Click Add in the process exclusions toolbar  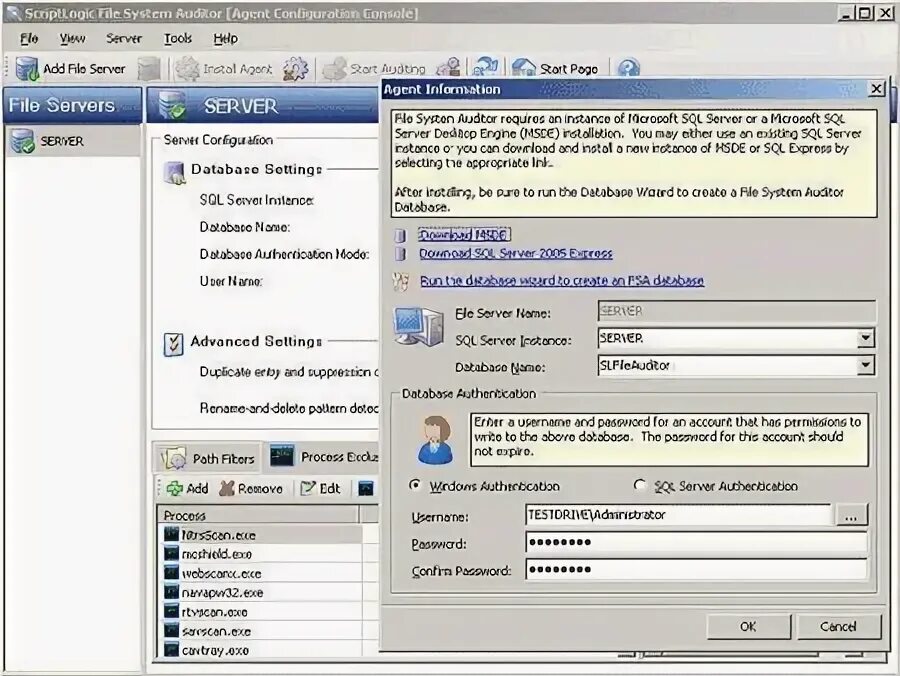pyautogui.click(x=187, y=488)
